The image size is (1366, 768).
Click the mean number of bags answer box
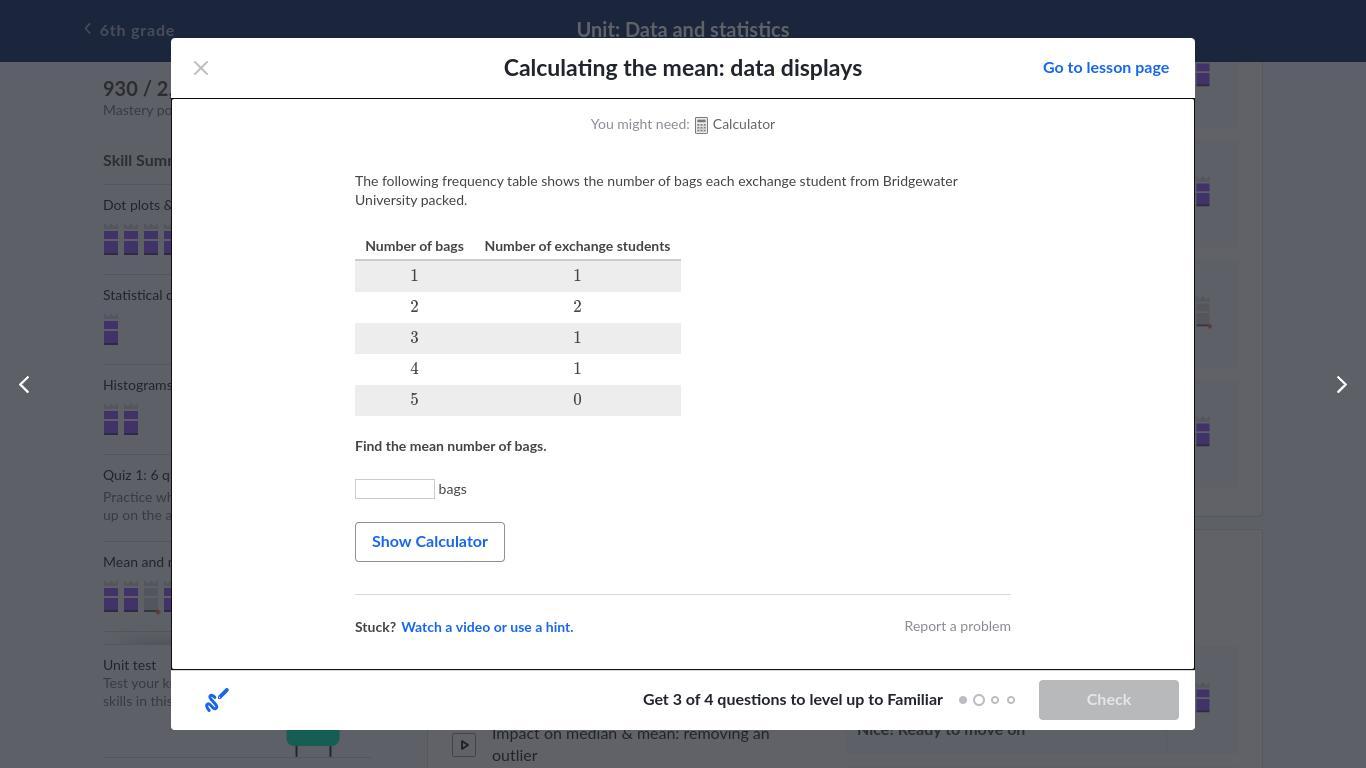[x=395, y=489]
